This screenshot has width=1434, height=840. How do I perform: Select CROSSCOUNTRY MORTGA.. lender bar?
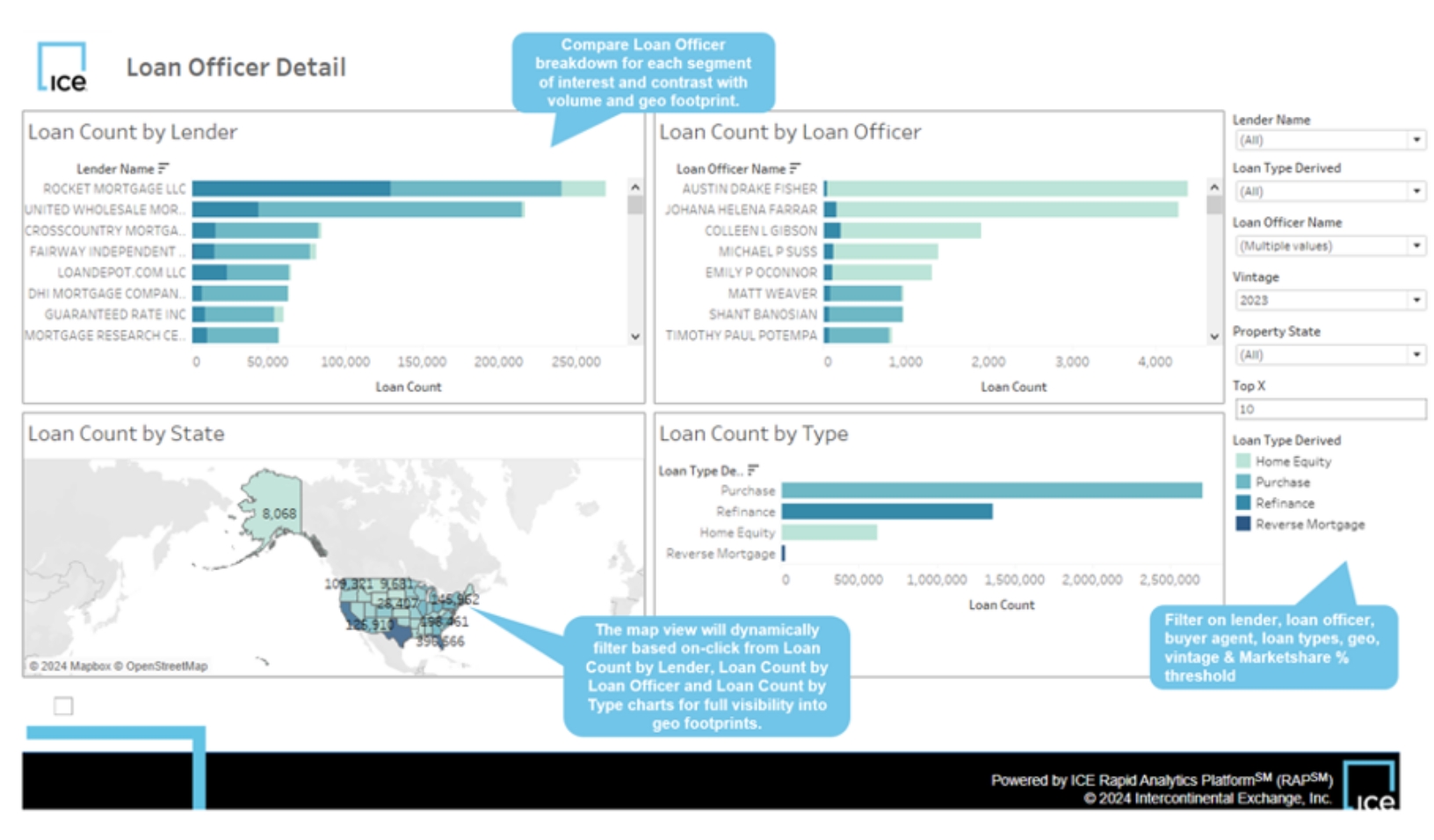(x=257, y=230)
